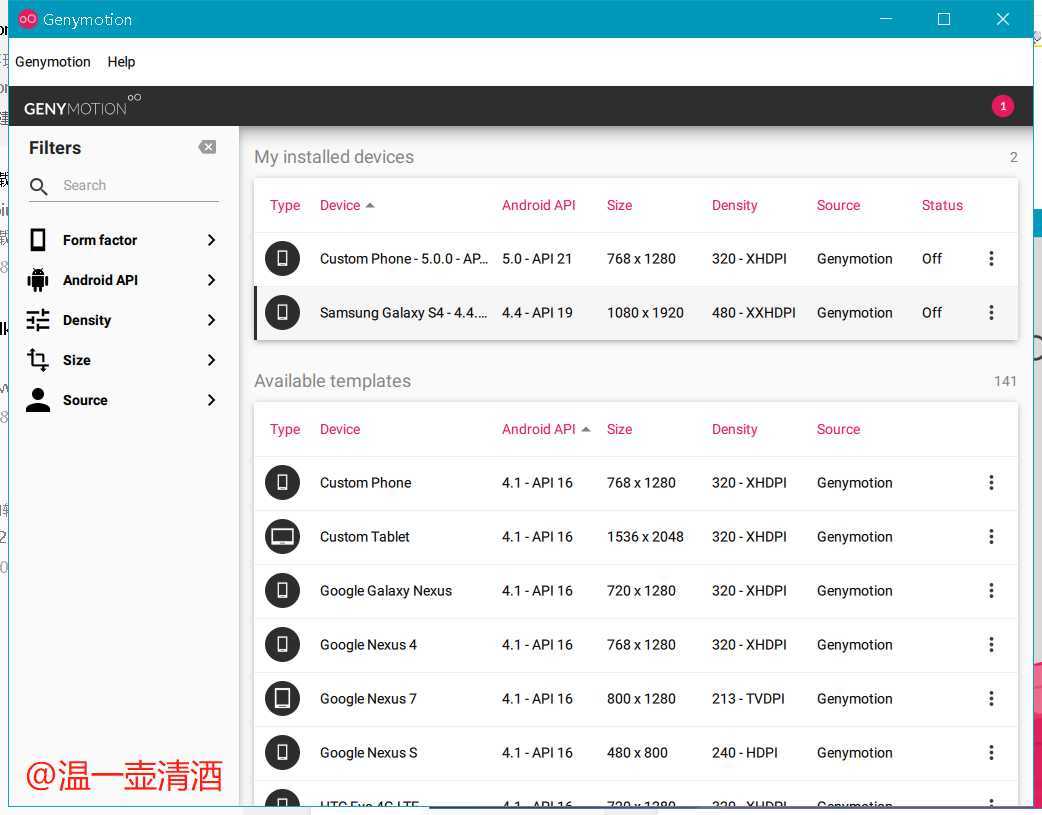Sort installed devices by Status
Screen dimensions: 1042x815
pos(942,205)
